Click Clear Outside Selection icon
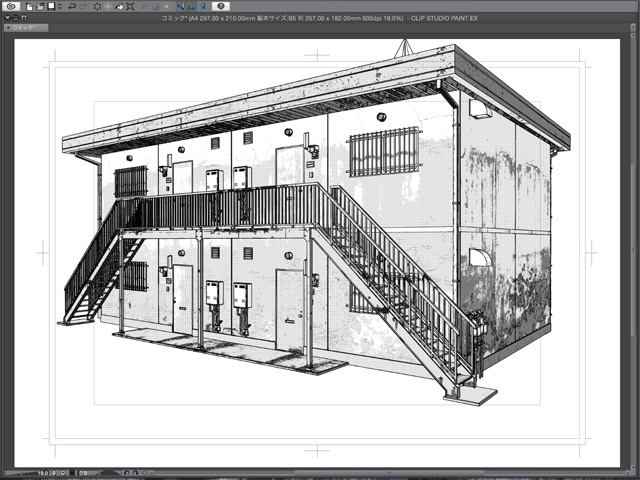Screen dimensions: 640x480 coord(108,7)
